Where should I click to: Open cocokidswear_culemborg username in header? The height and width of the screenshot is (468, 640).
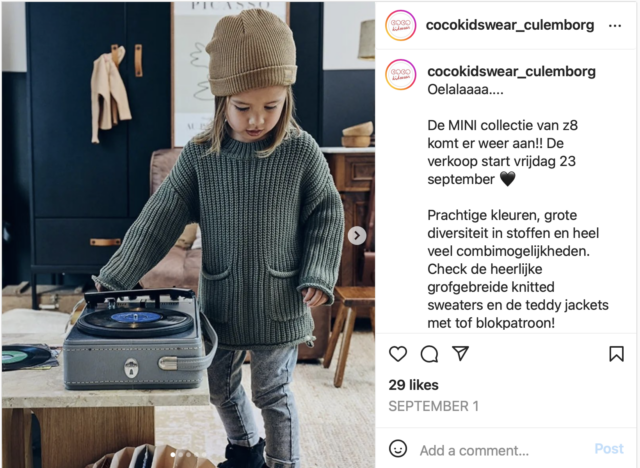tap(510, 25)
